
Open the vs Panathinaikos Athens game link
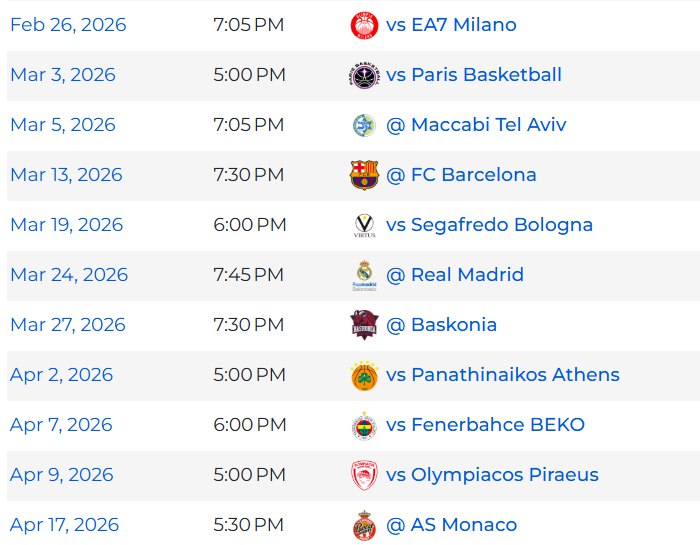coord(502,375)
